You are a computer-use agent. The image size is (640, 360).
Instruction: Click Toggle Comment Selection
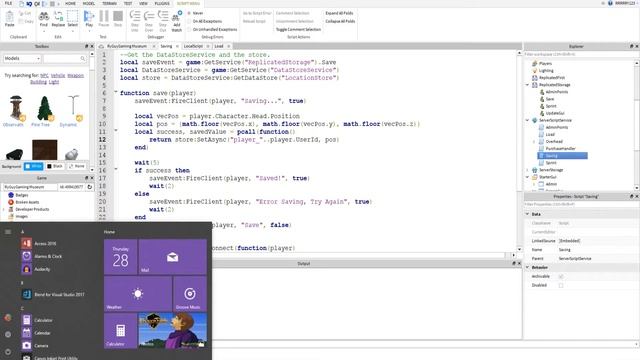[x=298, y=29]
